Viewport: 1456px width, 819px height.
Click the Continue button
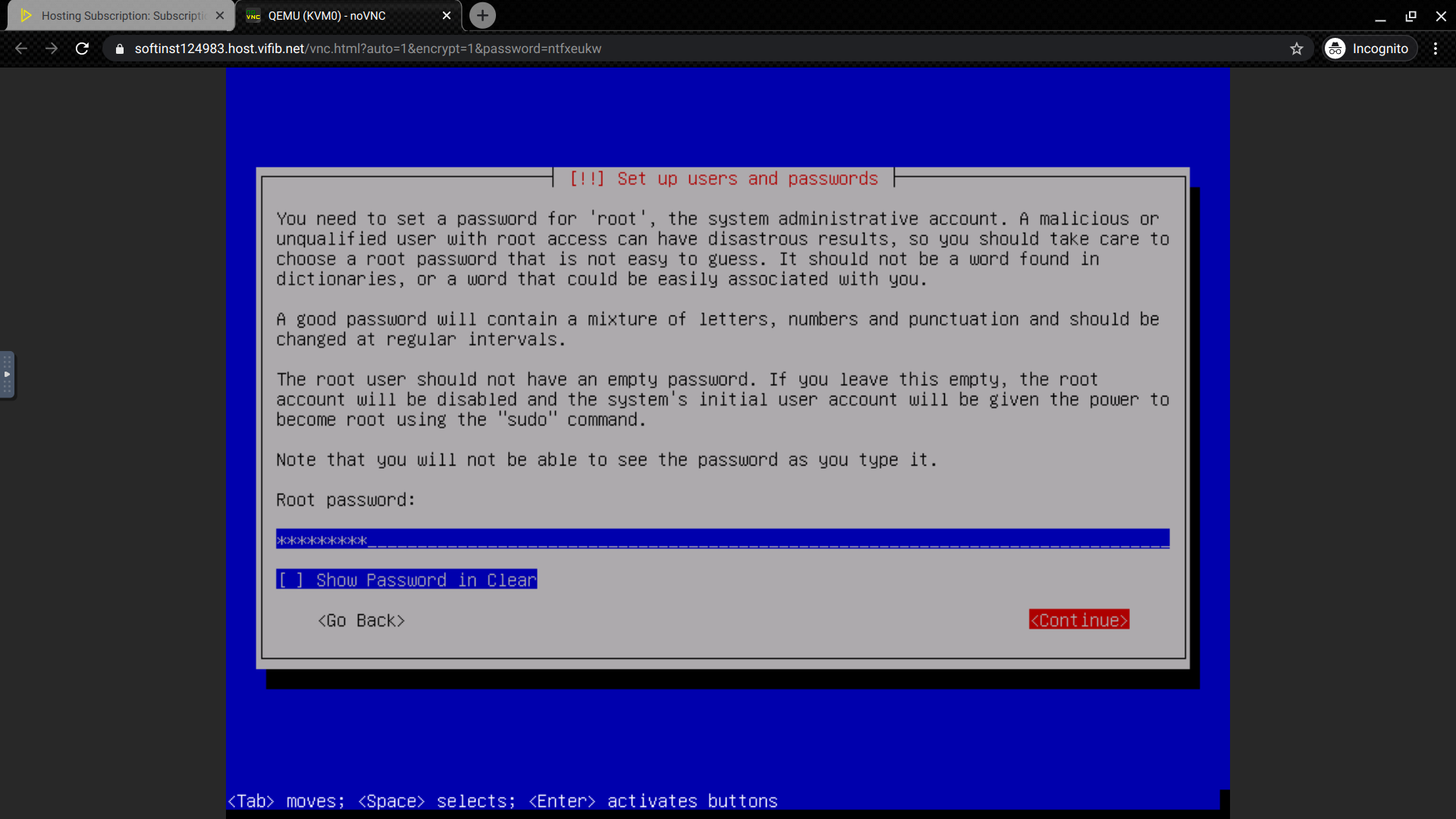point(1078,620)
